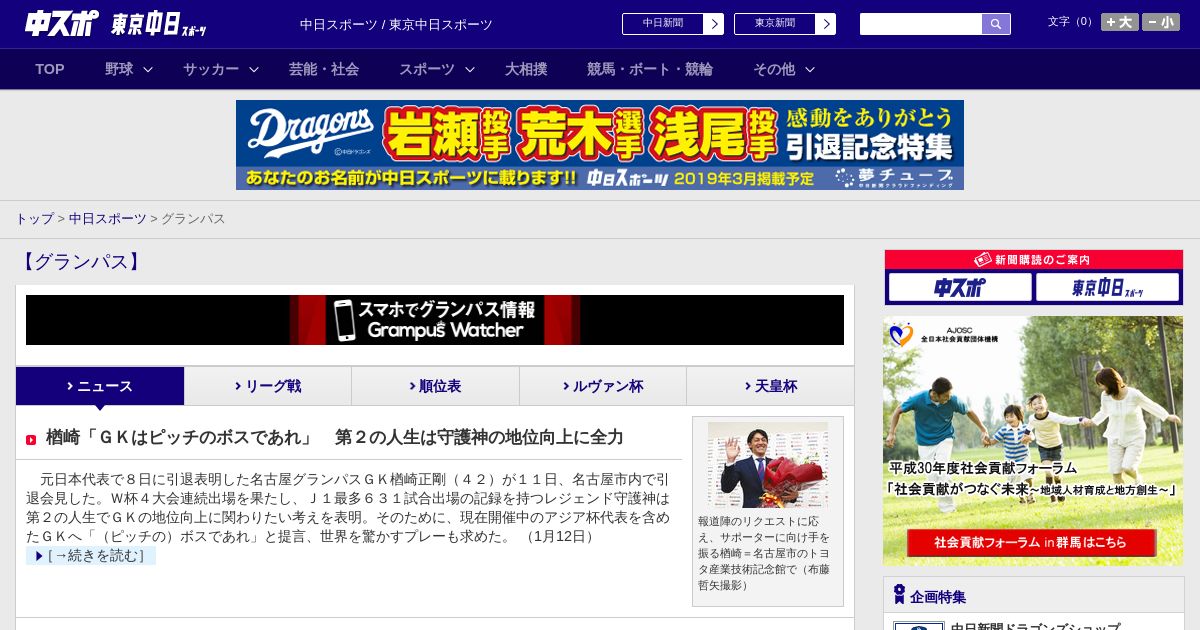This screenshot has width=1200, height=630.
Task: Click 社会貢献フォーラム in 群馬はこちら button
Action: (1031, 542)
